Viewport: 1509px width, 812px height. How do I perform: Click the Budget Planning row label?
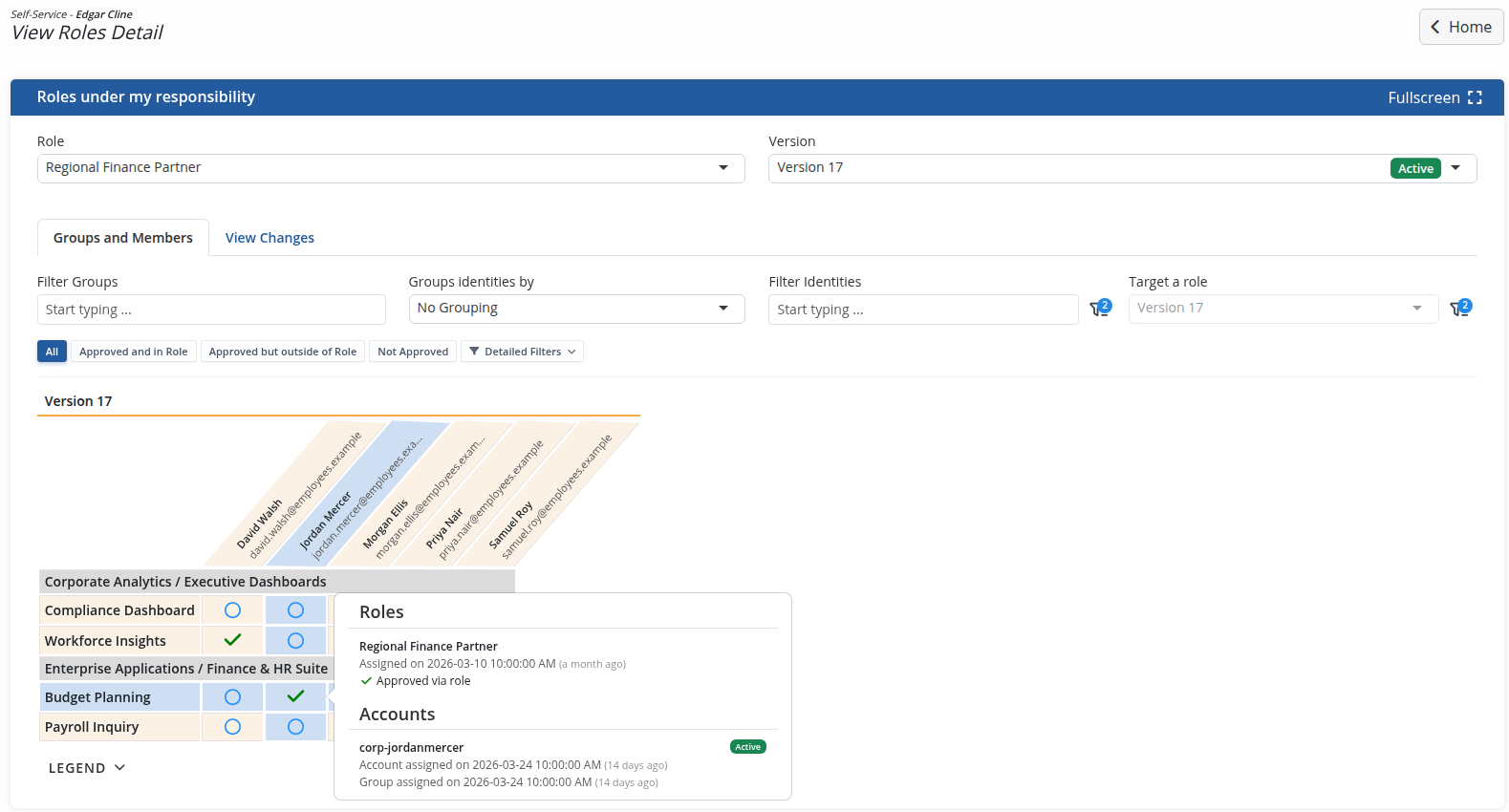[119, 697]
